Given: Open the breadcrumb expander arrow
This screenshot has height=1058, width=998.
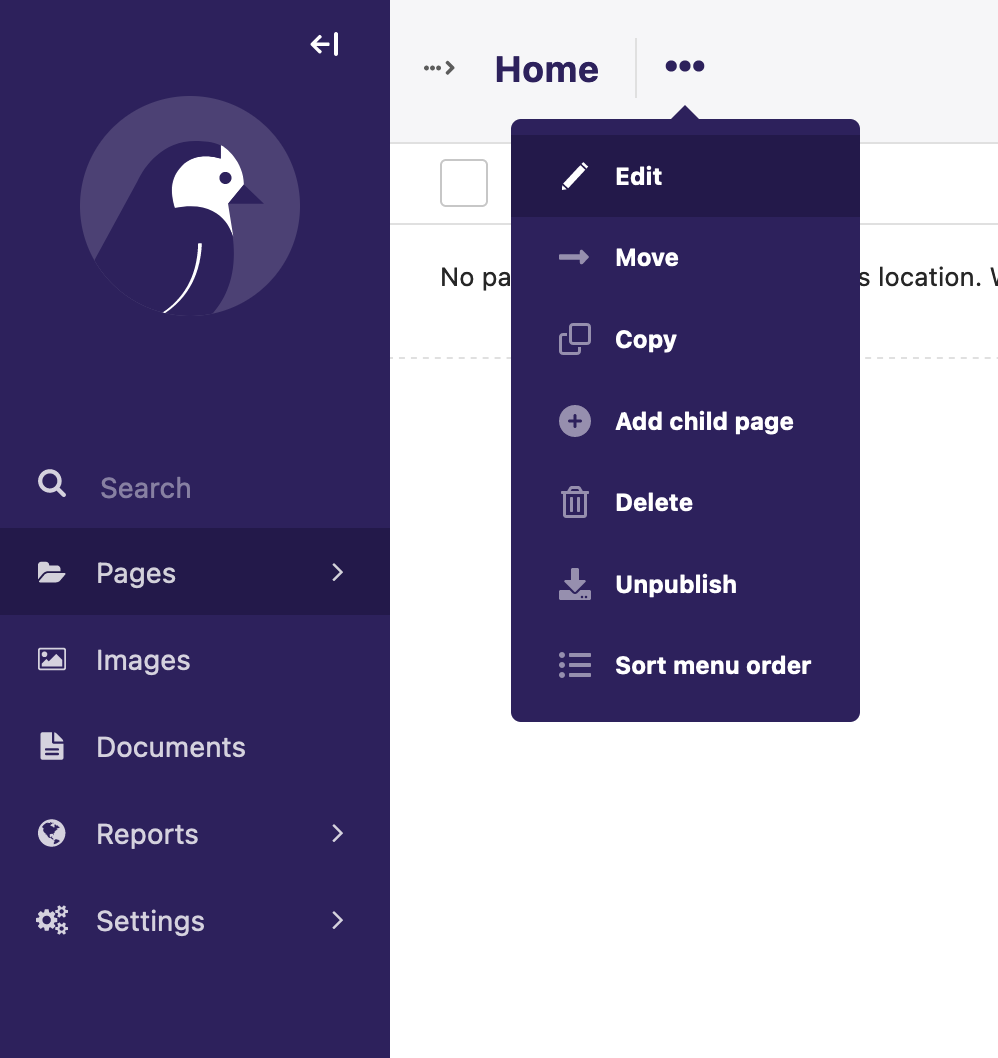Looking at the screenshot, I should coord(440,68).
